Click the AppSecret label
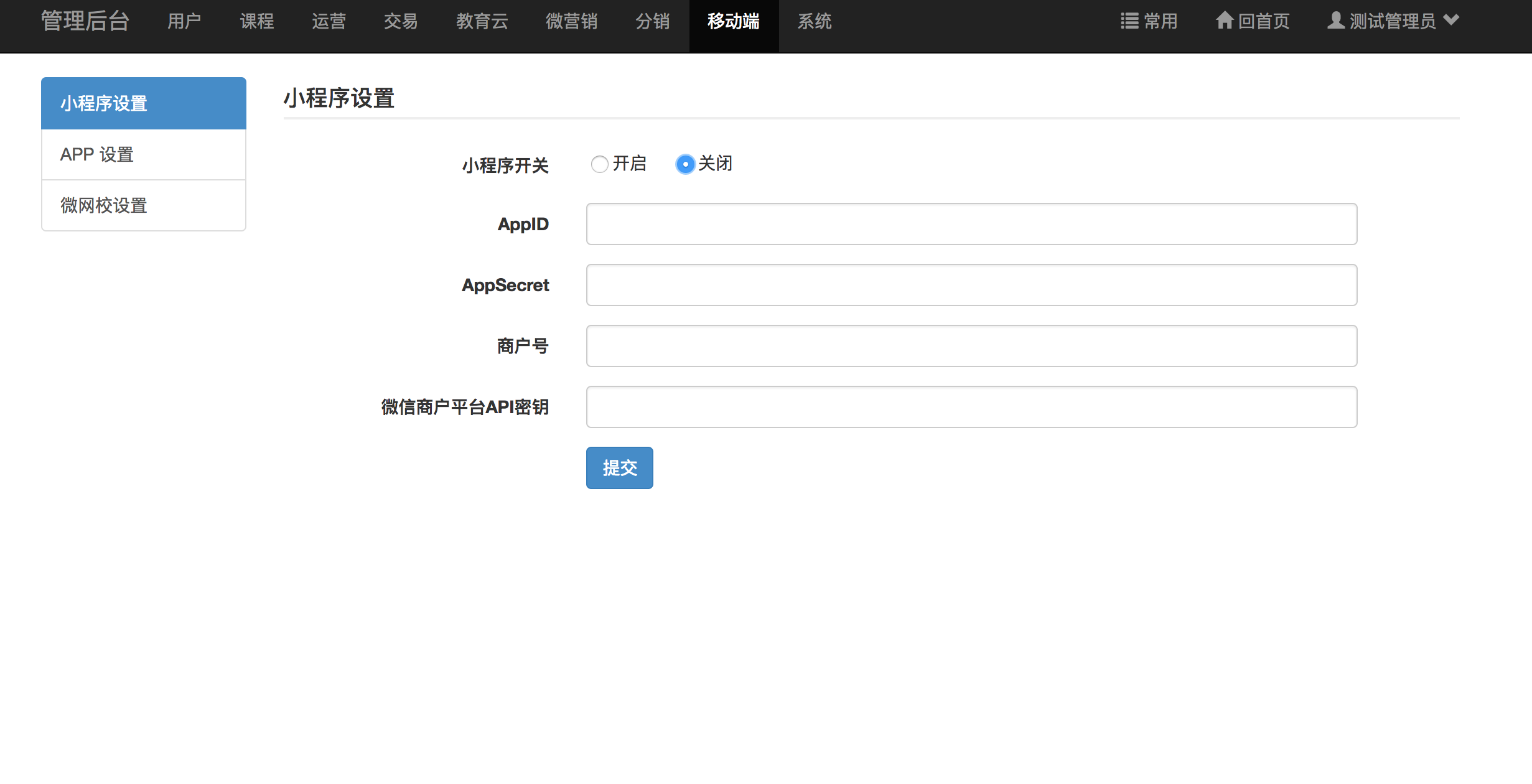1532x784 pixels. (505, 285)
